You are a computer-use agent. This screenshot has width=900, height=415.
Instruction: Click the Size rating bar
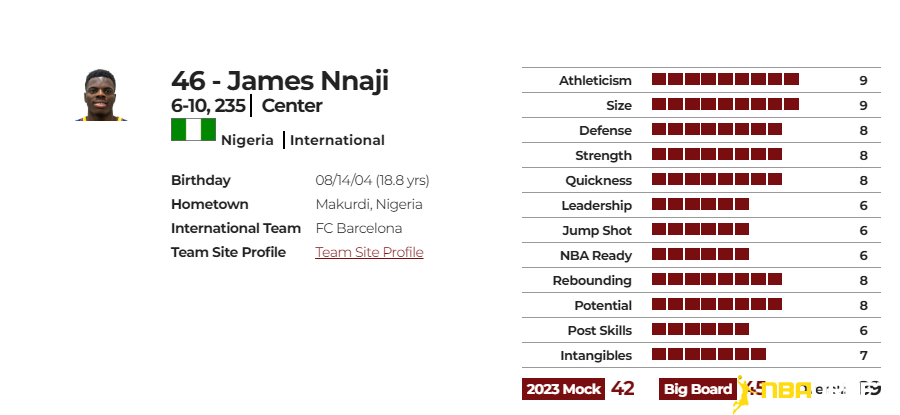point(726,104)
